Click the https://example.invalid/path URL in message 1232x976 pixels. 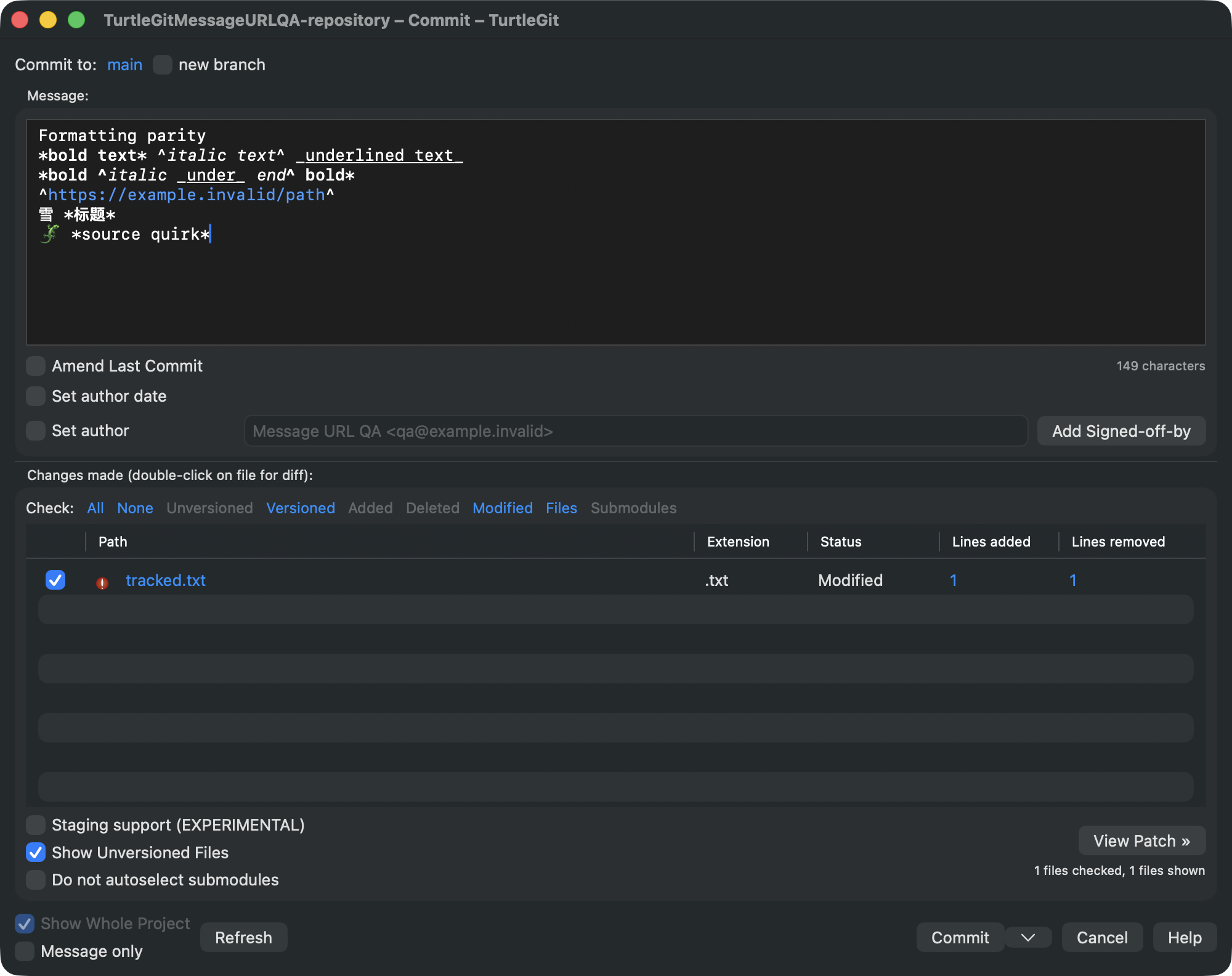[187, 195]
